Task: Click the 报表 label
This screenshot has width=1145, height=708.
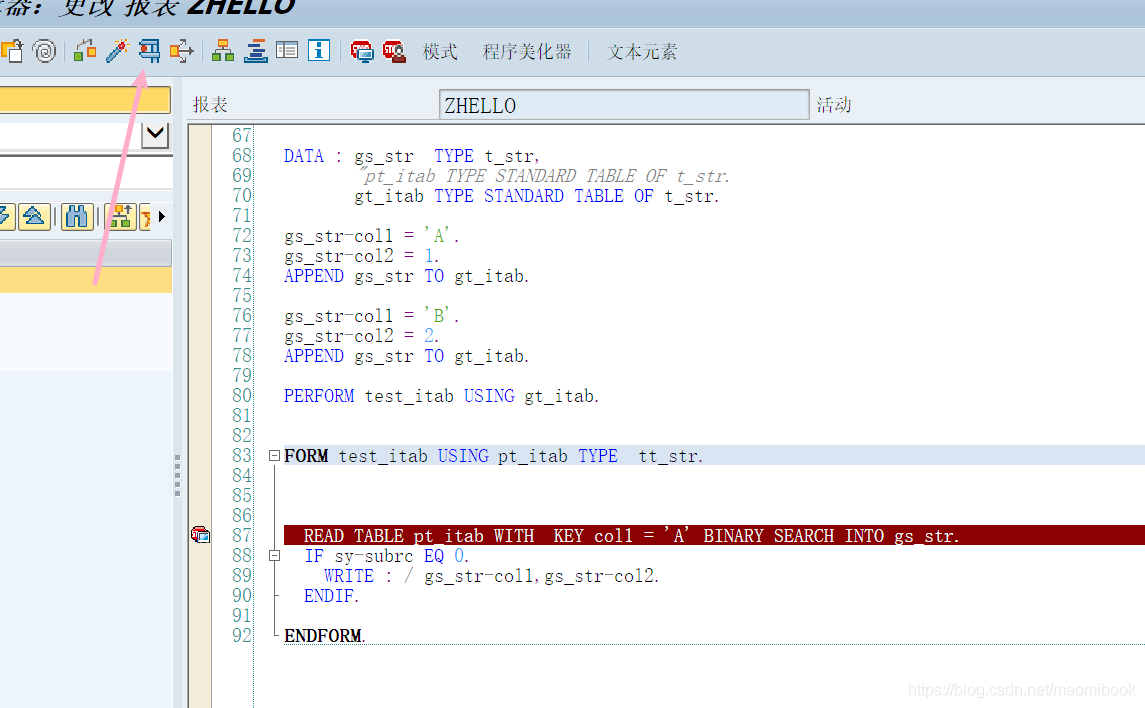Action: 210,105
